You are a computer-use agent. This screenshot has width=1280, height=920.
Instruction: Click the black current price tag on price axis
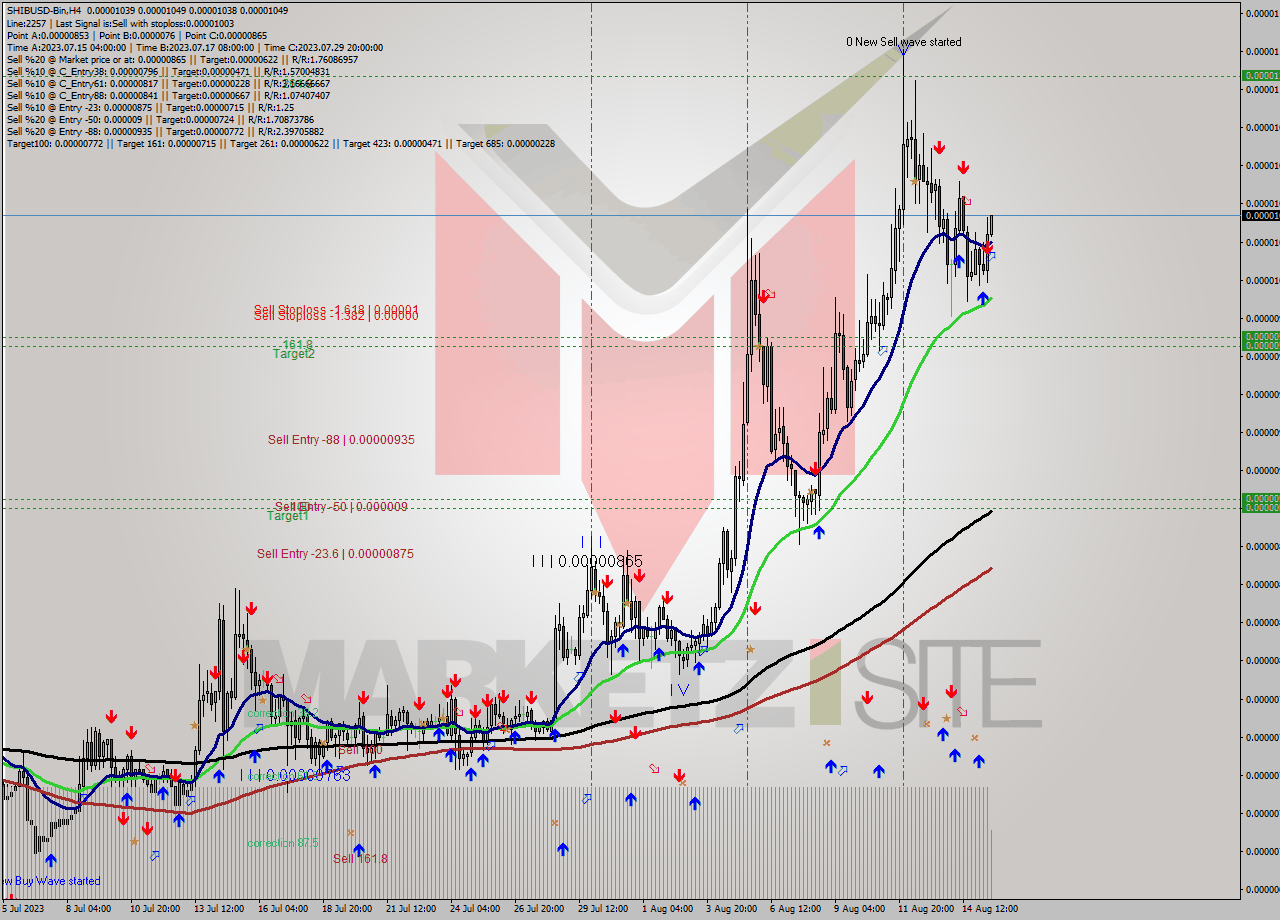point(1260,215)
